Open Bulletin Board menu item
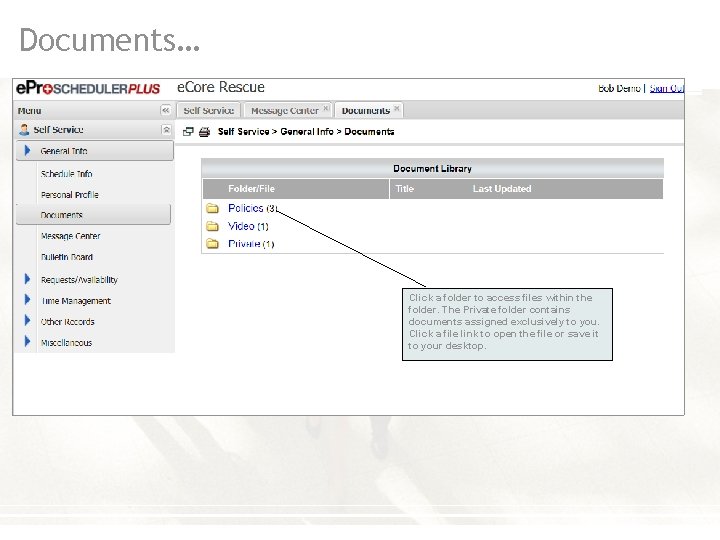Viewport: 720px width, 540px height. tap(67, 257)
